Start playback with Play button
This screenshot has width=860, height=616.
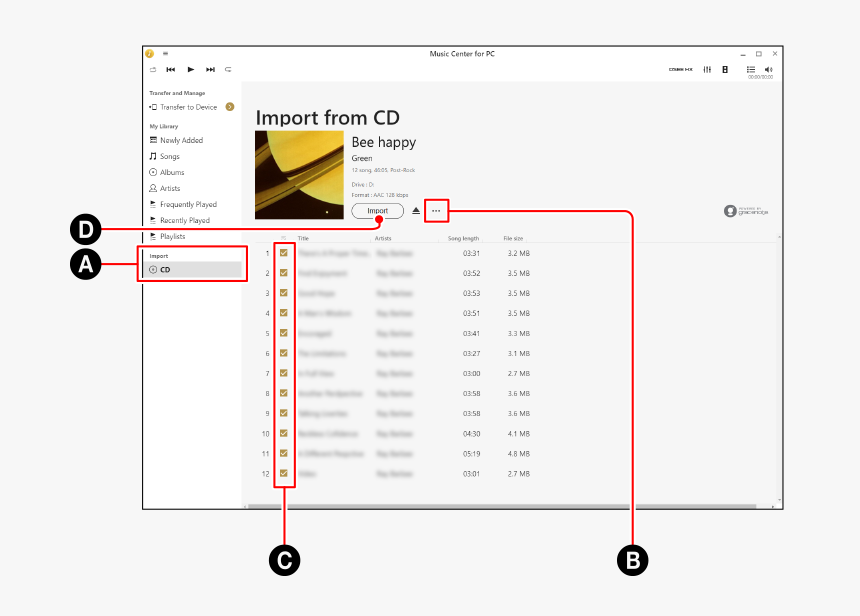[x=190, y=70]
